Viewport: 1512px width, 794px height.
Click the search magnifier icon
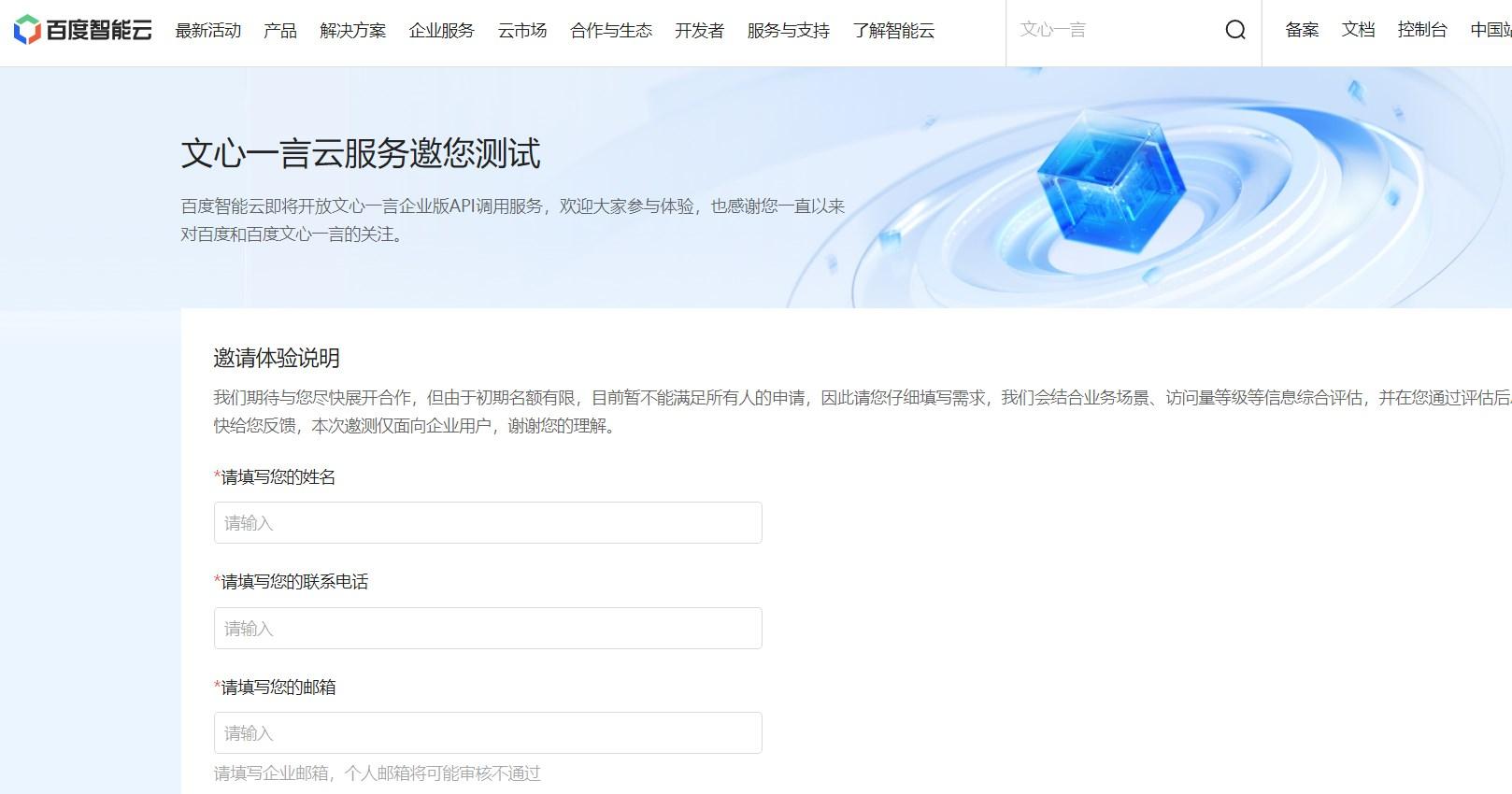click(1235, 30)
